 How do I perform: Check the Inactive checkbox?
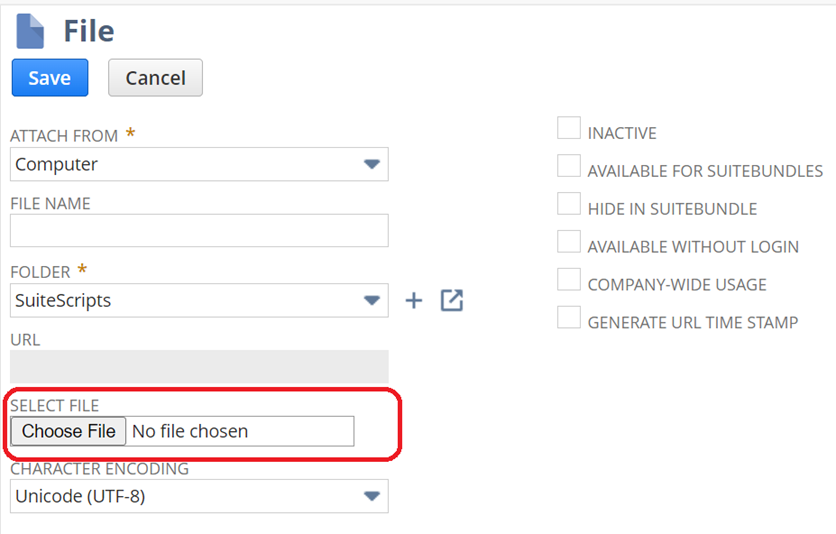569,129
